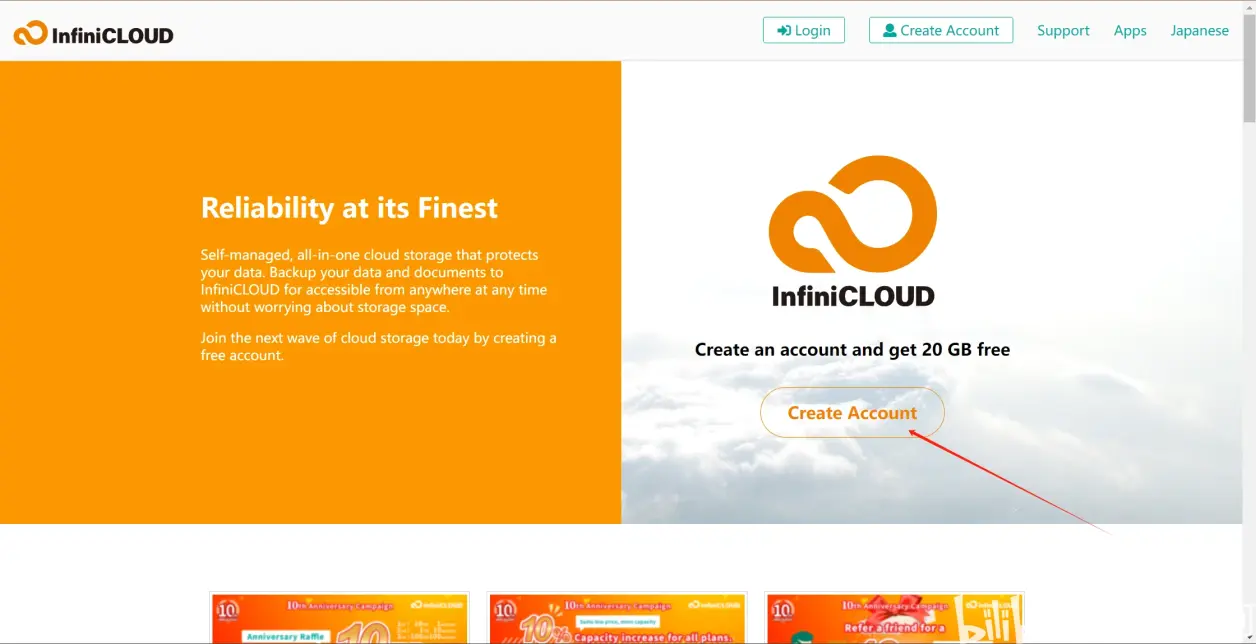Open the Refer a friend campaign banner

[x=894, y=618]
